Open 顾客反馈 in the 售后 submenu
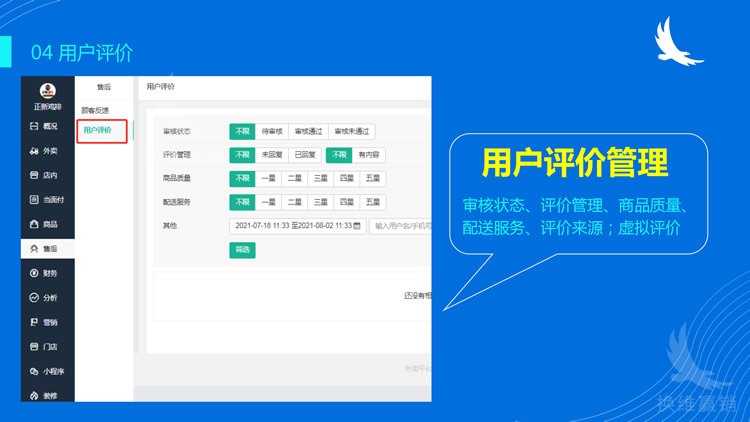750x422 pixels. tap(95, 111)
